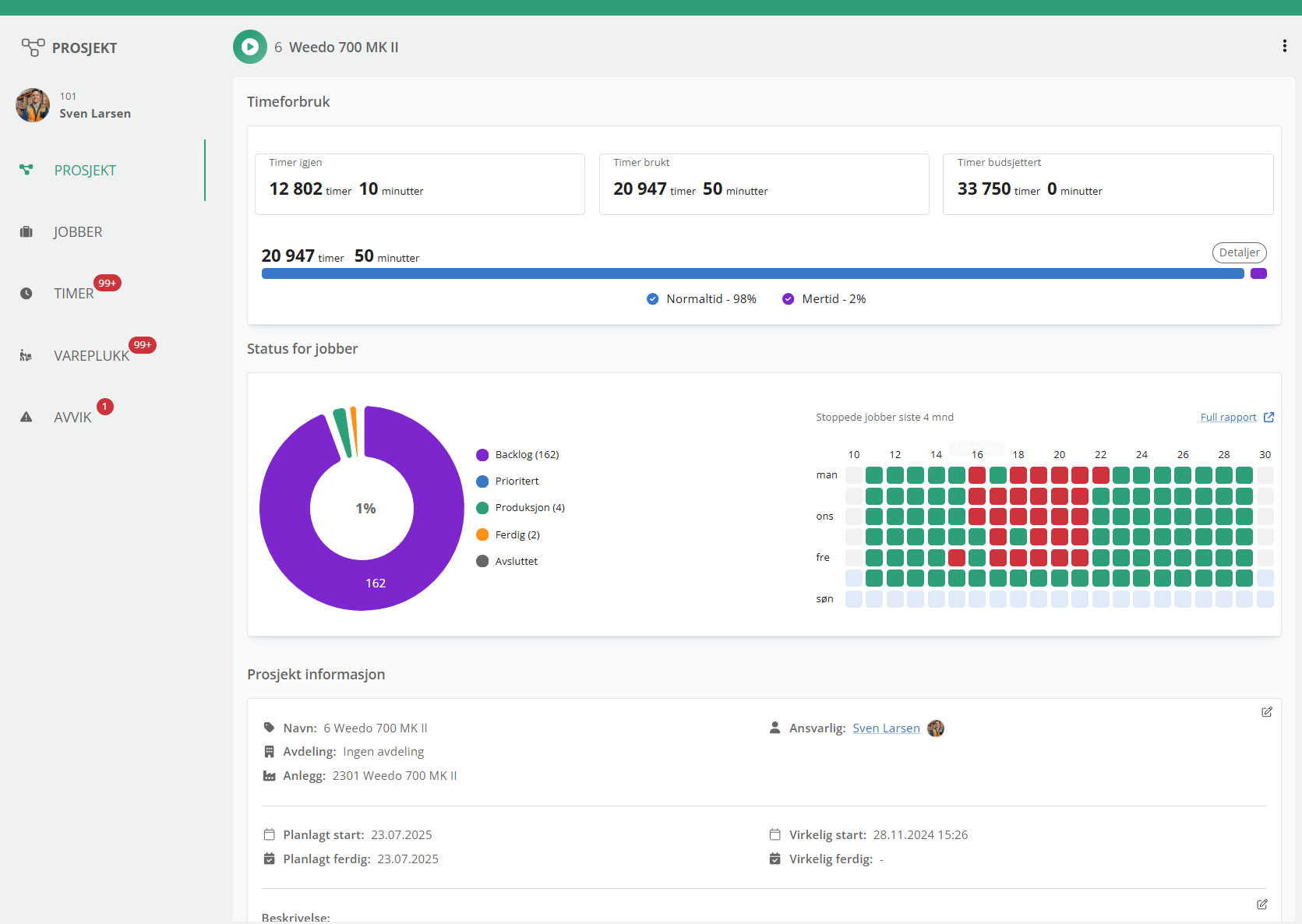Click the blue Normaltid progress bar
Screen dimensions: 1302x924
tap(753, 273)
